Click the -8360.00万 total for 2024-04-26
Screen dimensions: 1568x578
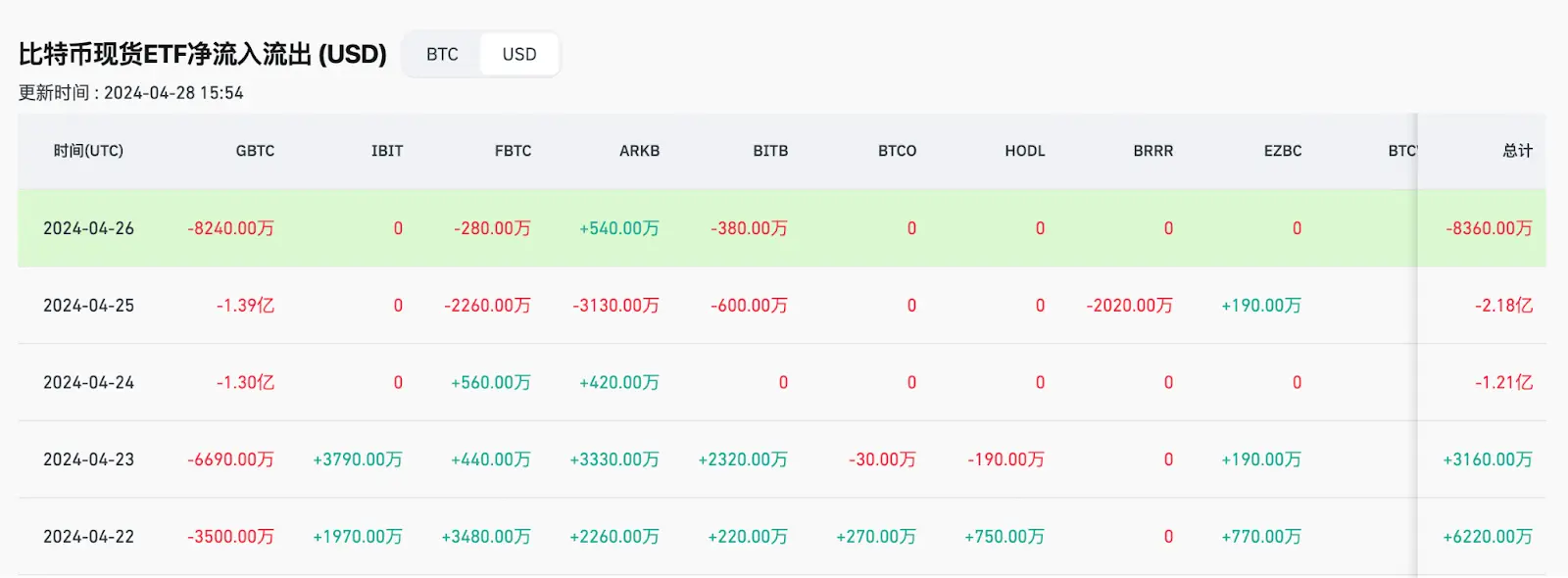click(x=1489, y=228)
